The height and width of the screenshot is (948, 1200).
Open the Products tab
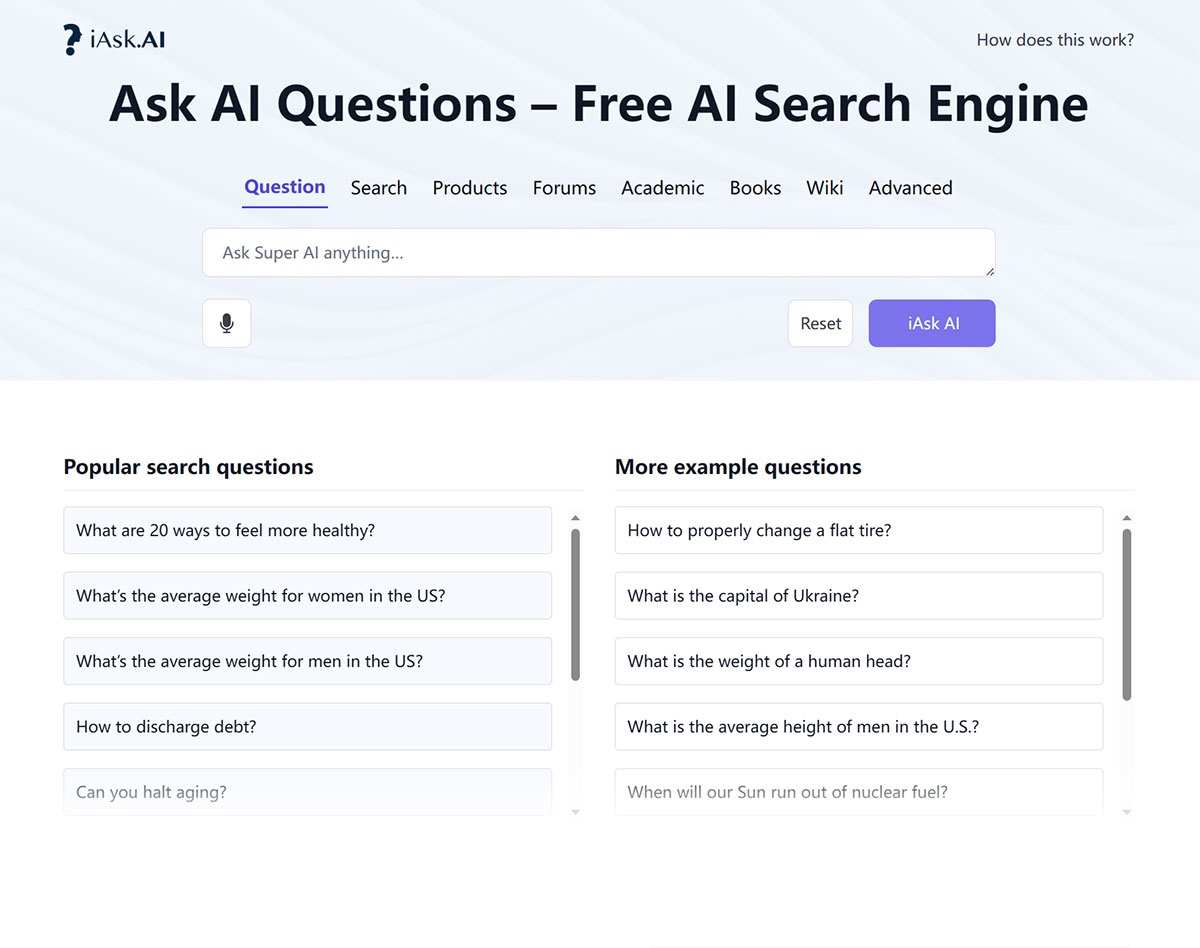pyautogui.click(x=469, y=188)
